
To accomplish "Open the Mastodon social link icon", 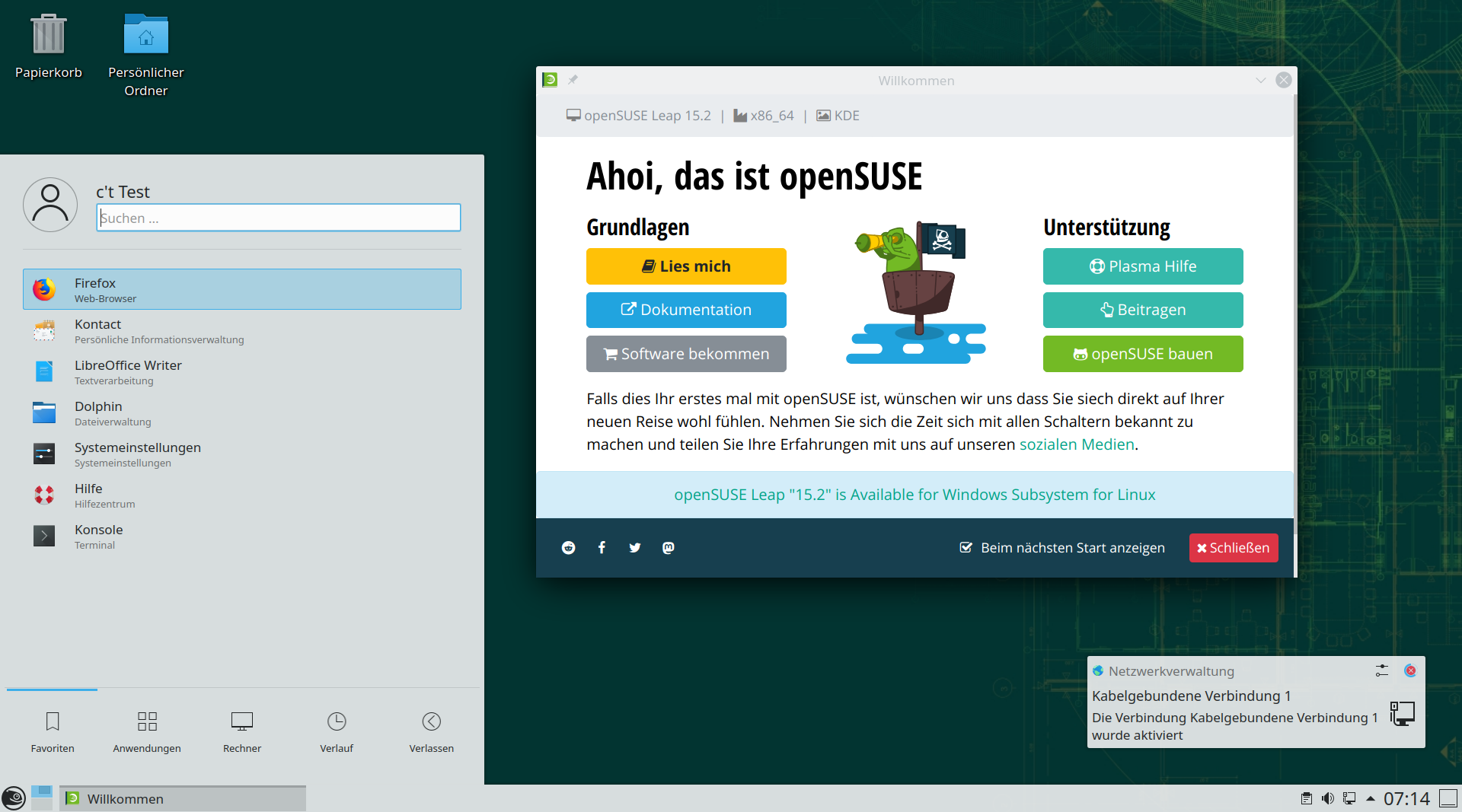I will (x=669, y=548).
